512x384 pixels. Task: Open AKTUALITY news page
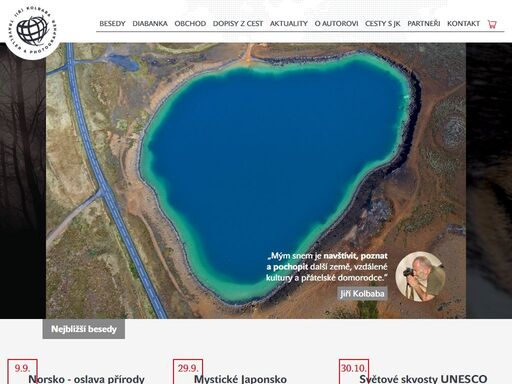click(x=289, y=24)
